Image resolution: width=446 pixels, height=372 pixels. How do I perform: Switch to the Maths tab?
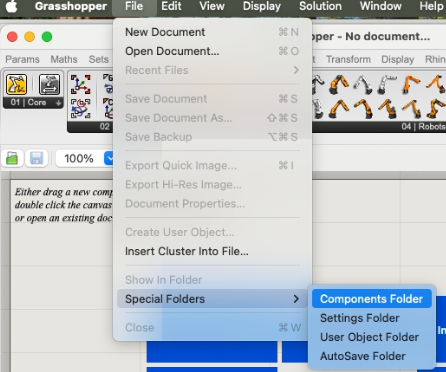pos(64,59)
